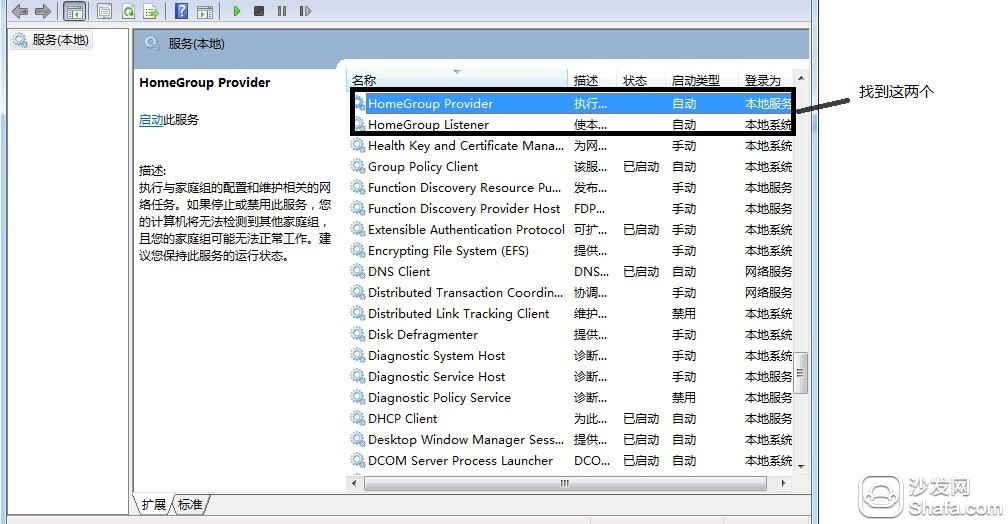The image size is (1008, 524).
Task: Select the DHCP Client service name
Action: click(402, 419)
